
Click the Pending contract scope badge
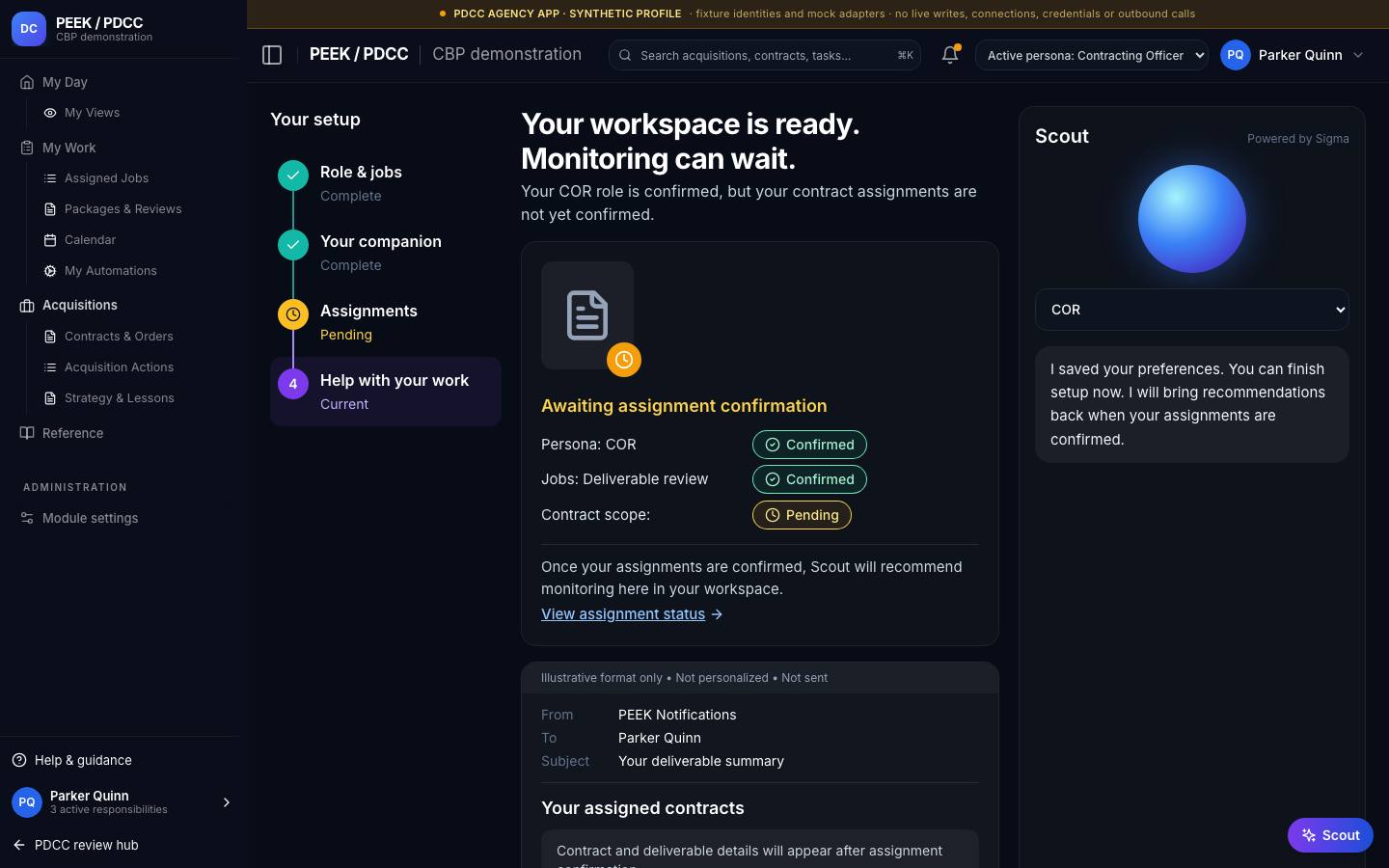(x=802, y=515)
